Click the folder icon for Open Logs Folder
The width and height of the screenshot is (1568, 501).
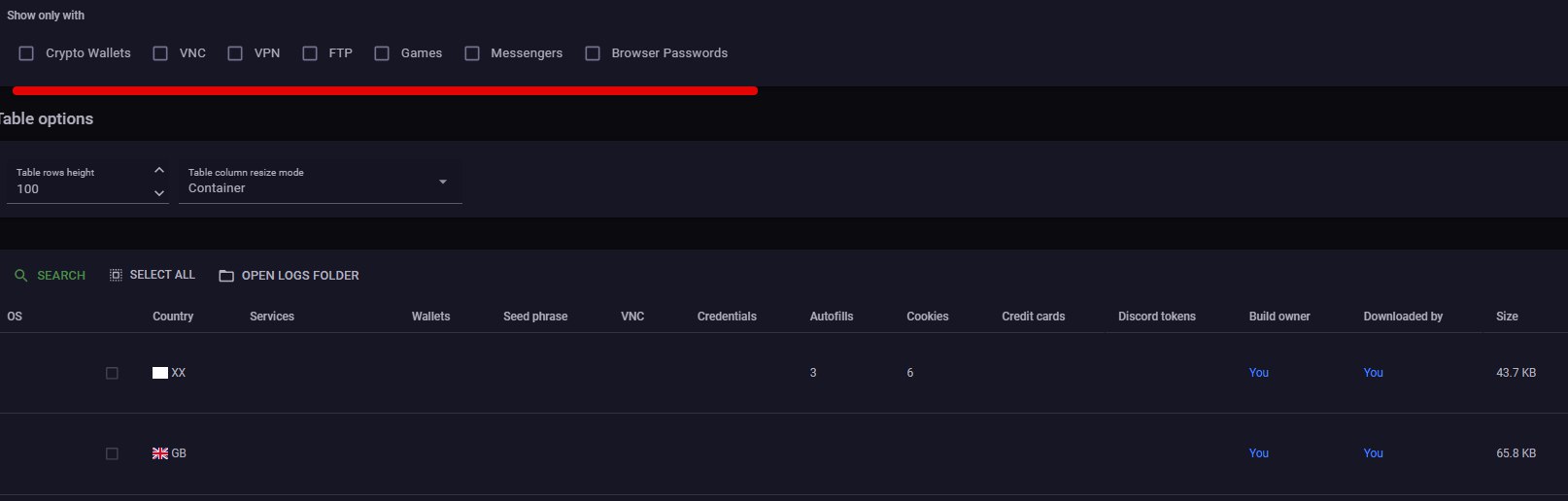click(x=226, y=276)
